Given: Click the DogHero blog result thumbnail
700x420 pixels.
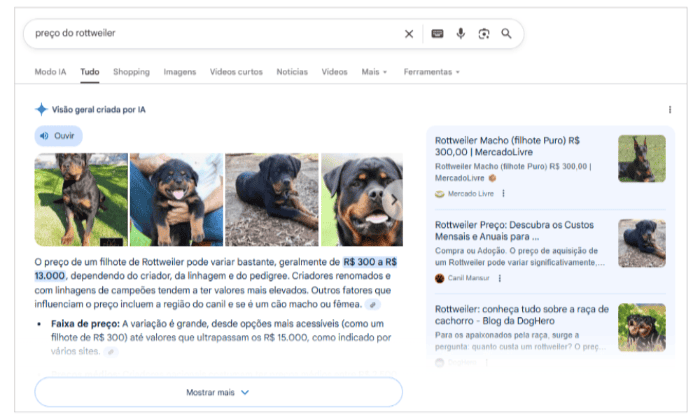Looking at the screenshot, I should coord(642,328).
